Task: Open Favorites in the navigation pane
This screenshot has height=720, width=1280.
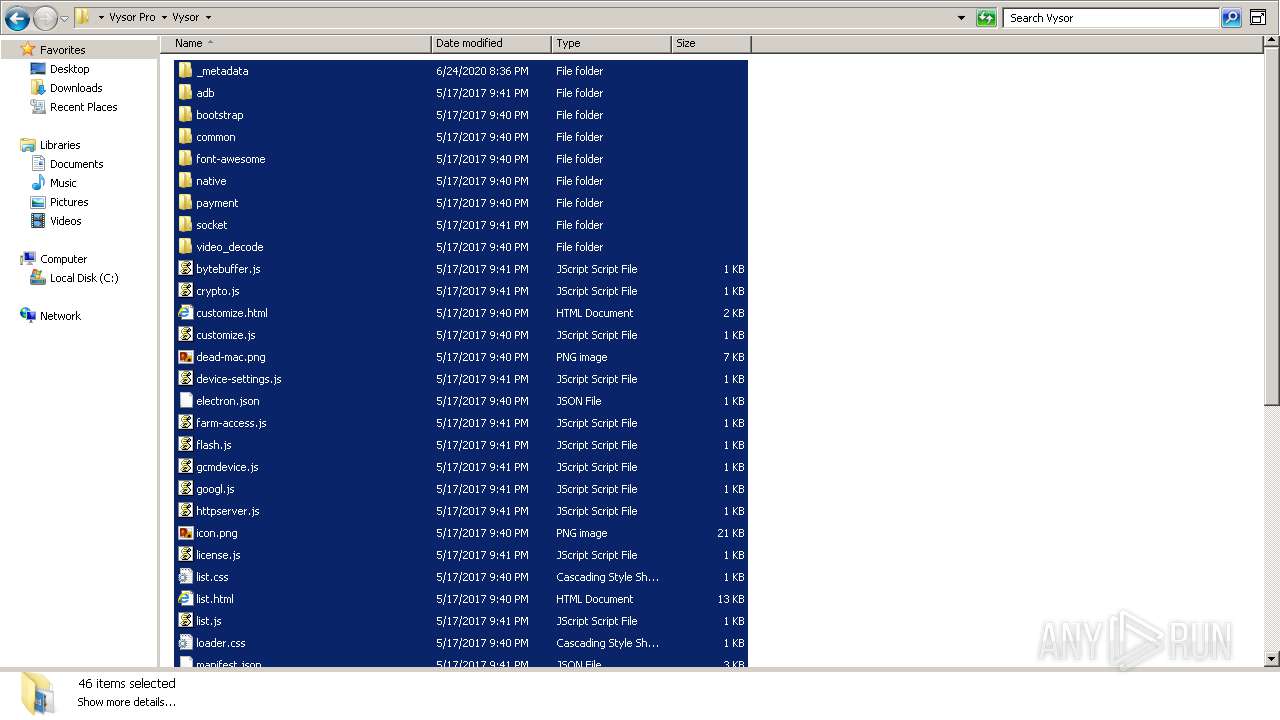Action: coord(62,50)
